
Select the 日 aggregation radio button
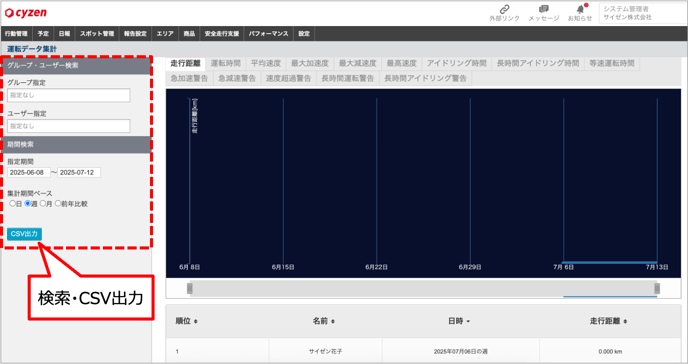point(12,203)
